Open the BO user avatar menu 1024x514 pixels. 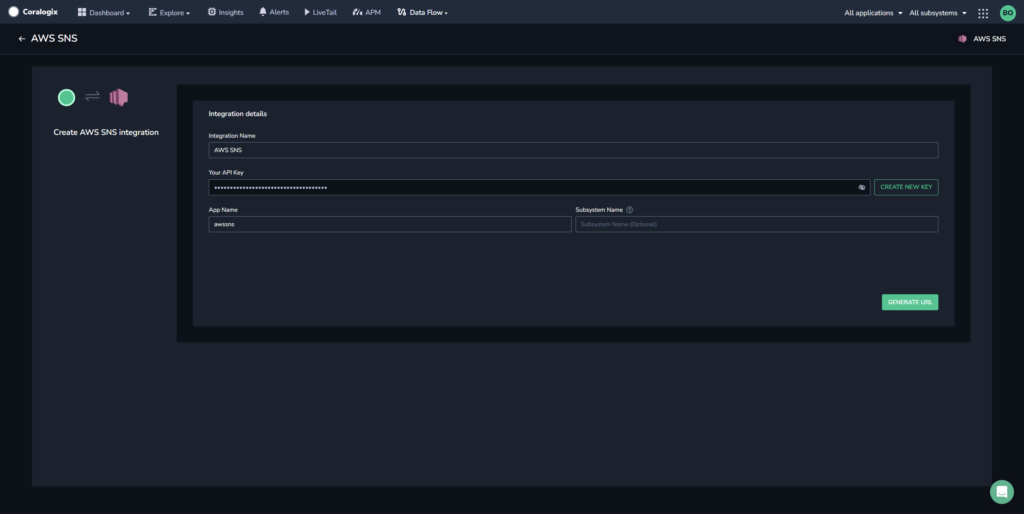pyautogui.click(x=1008, y=13)
